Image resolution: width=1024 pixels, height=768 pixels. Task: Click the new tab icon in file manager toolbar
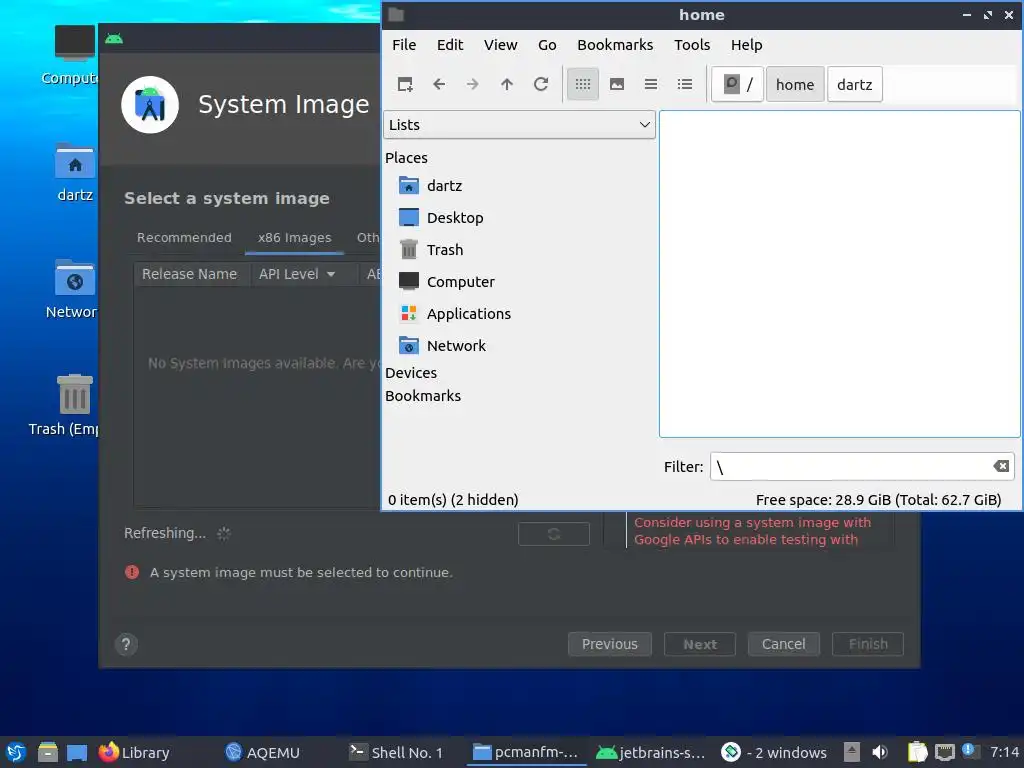click(405, 84)
